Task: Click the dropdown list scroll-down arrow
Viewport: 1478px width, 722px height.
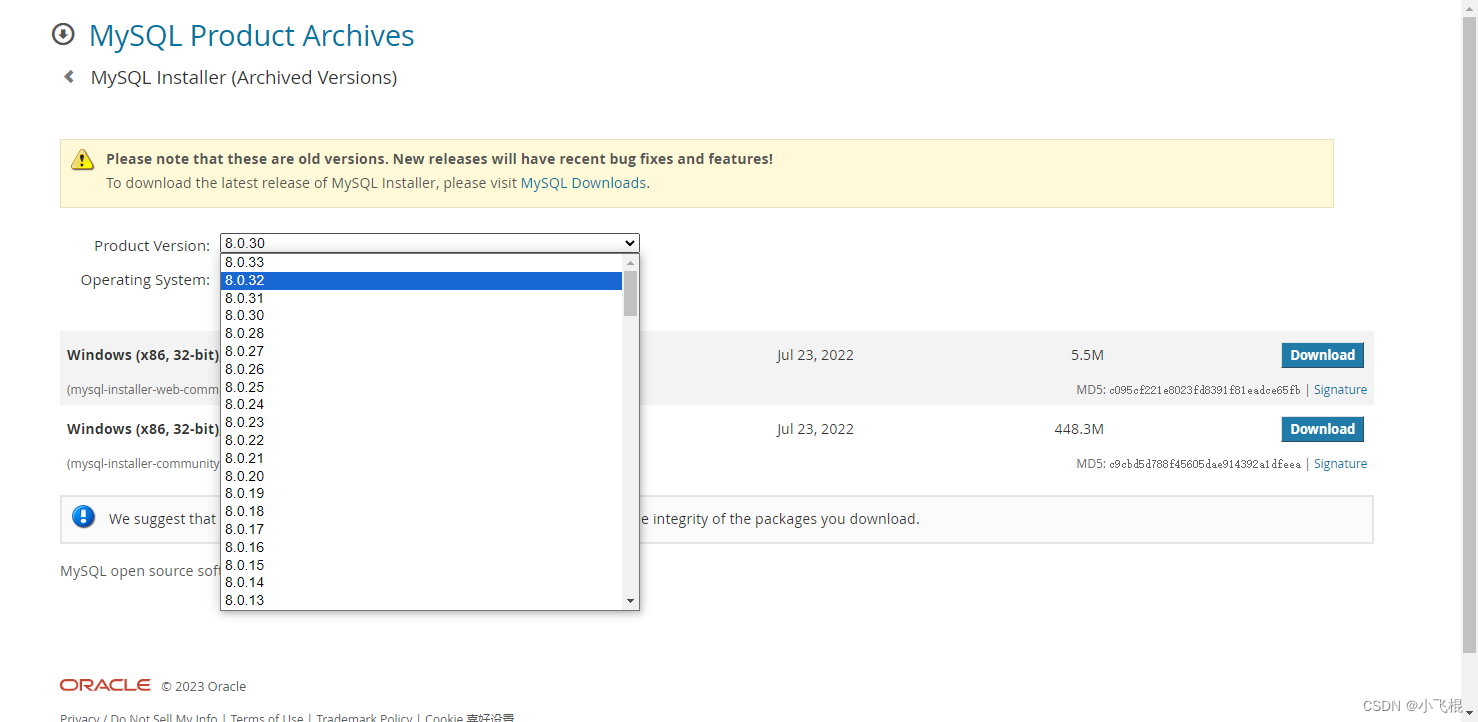Action: (x=630, y=601)
